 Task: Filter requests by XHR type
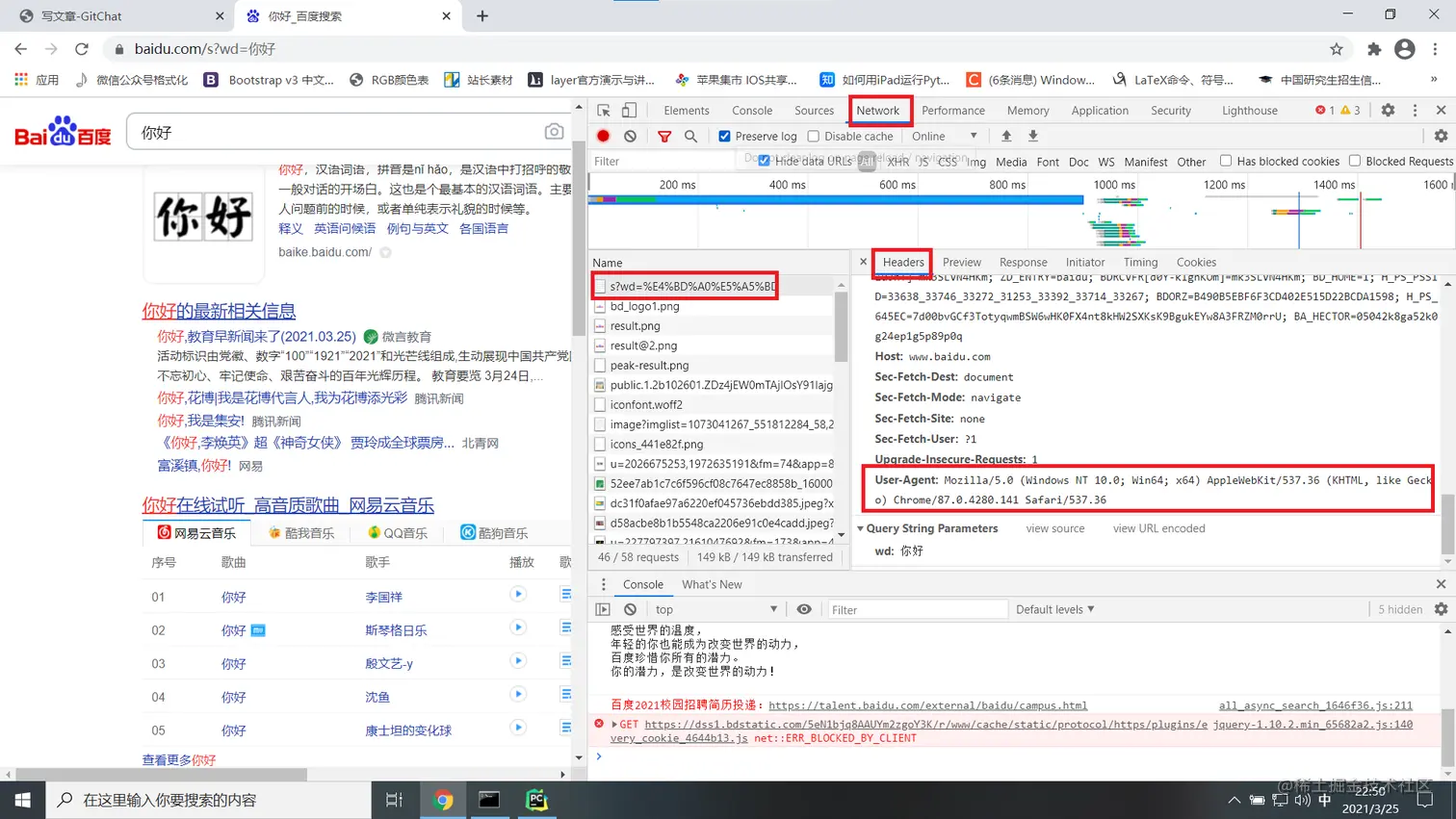point(897,162)
